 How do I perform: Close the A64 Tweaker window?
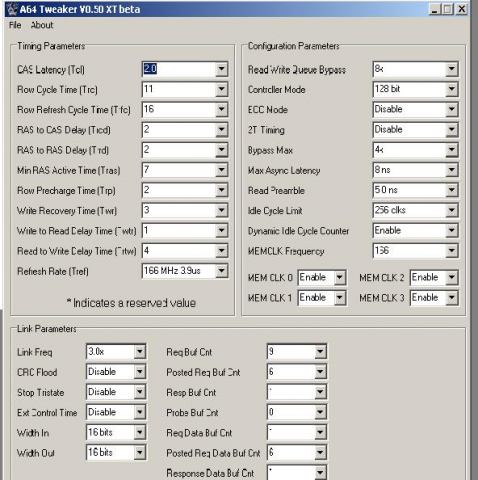(461, 9)
